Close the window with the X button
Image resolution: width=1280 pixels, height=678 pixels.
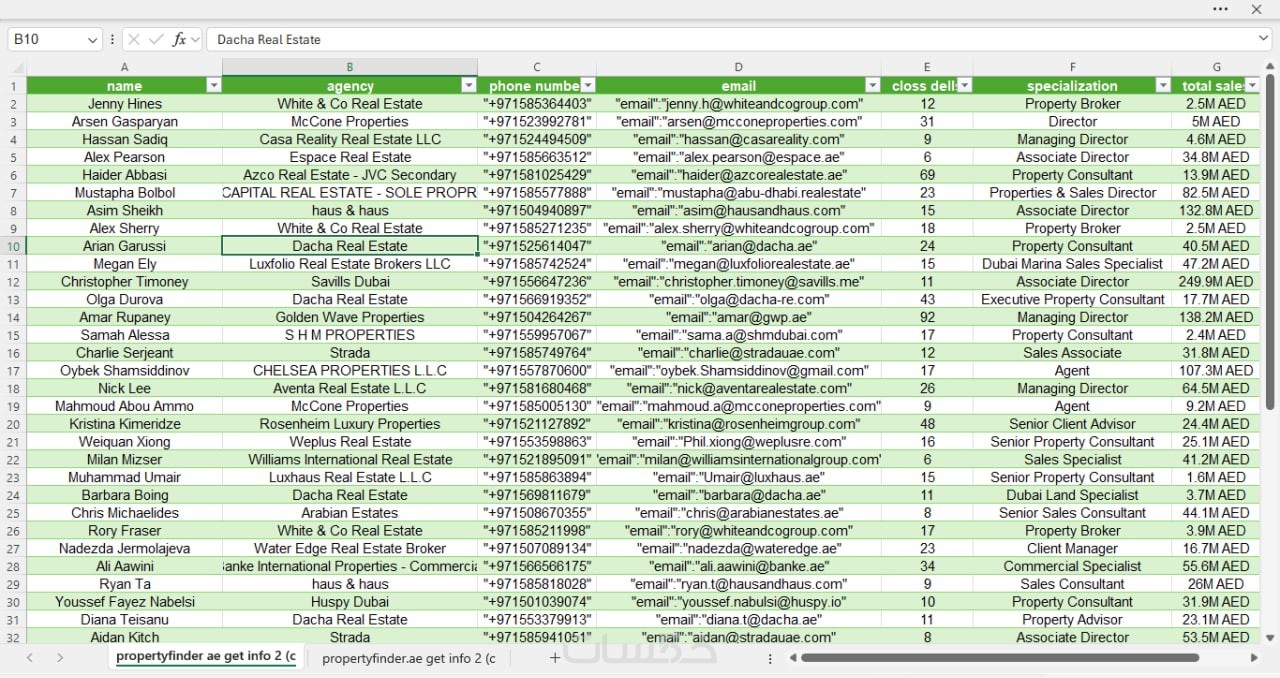[1257, 9]
